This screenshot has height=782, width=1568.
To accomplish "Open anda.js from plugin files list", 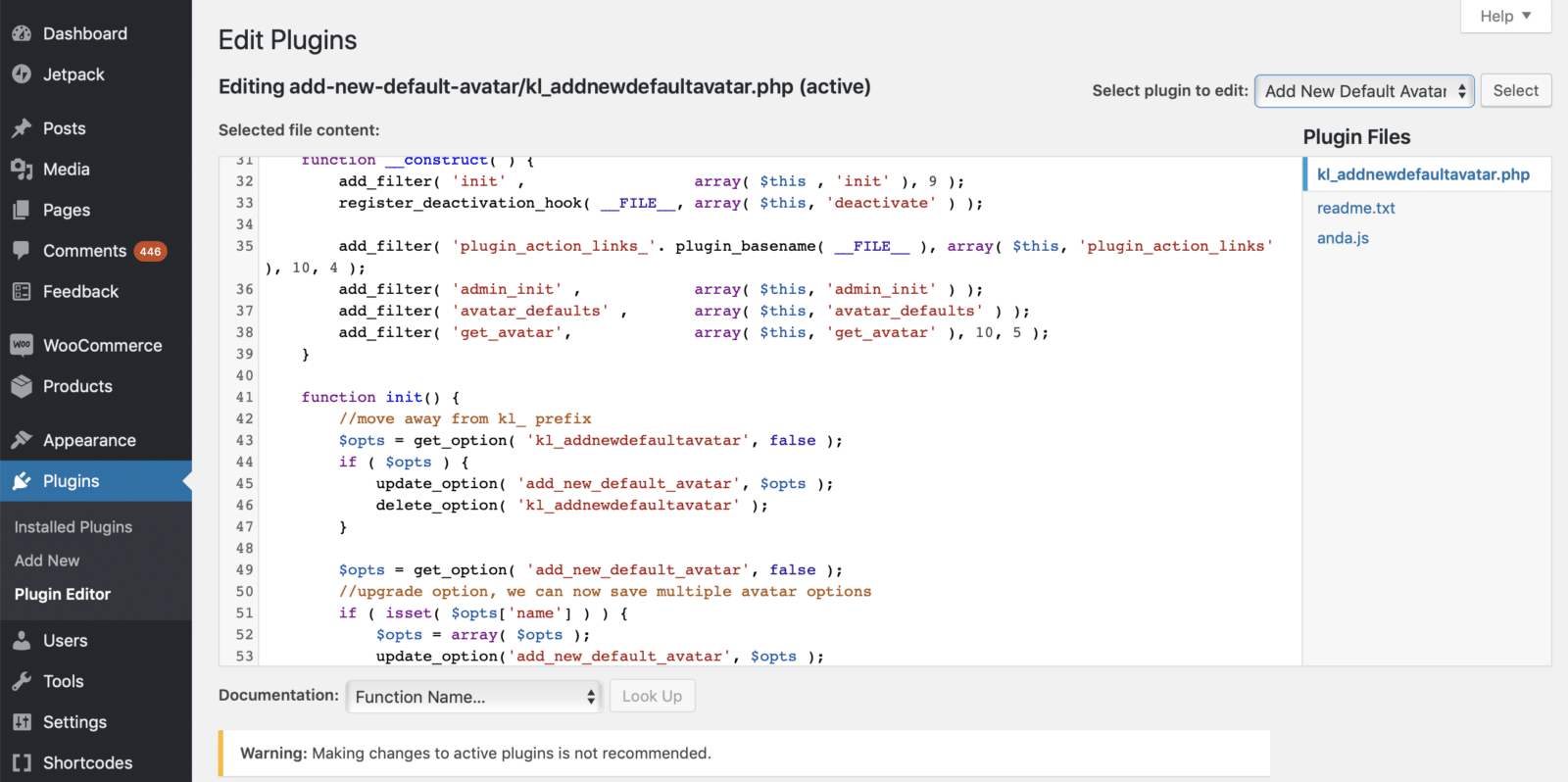I will (x=1343, y=238).
